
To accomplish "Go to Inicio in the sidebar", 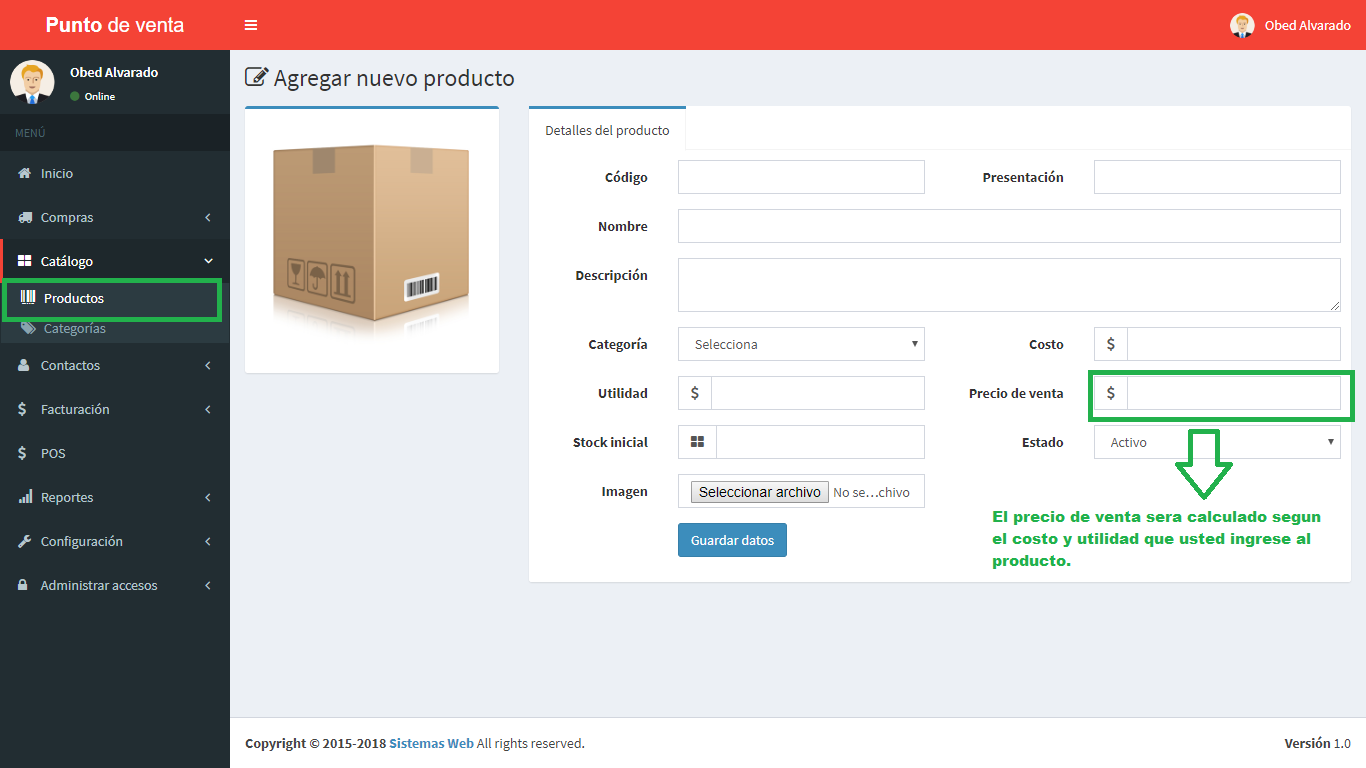I will click(x=115, y=173).
